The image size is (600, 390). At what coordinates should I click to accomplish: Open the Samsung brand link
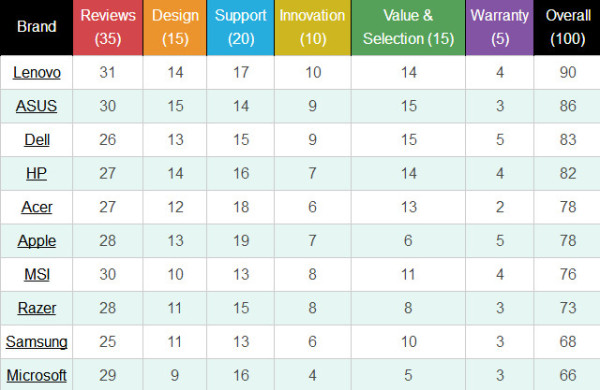(x=37, y=342)
